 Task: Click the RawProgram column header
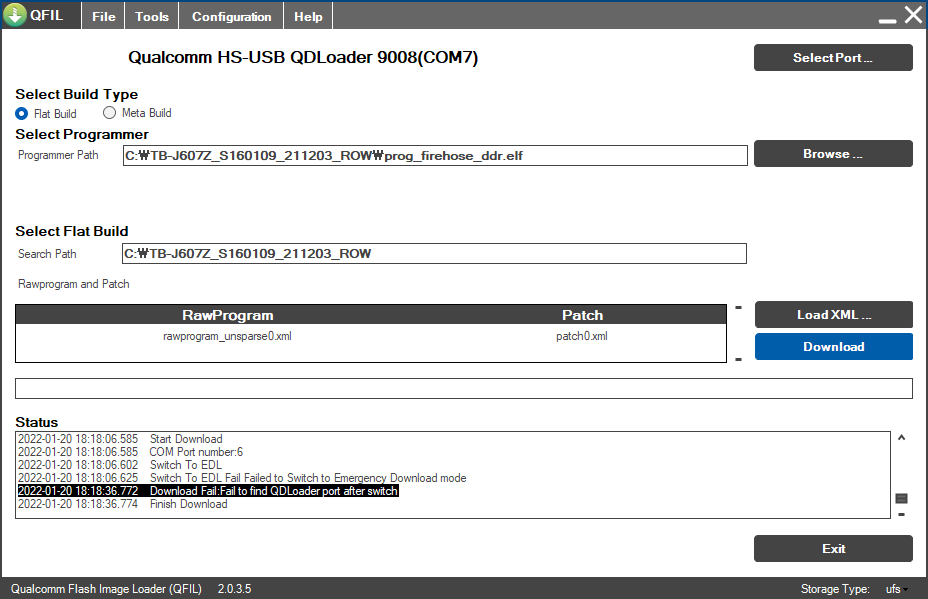(228, 315)
